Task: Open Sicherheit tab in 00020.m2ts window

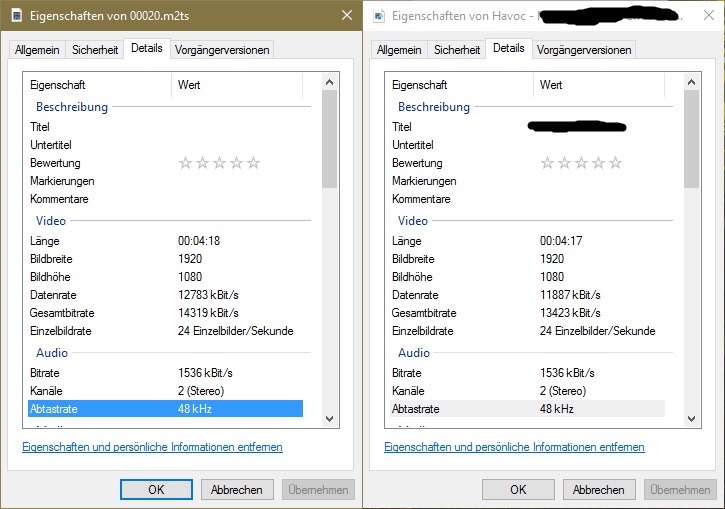Action: tap(95, 50)
